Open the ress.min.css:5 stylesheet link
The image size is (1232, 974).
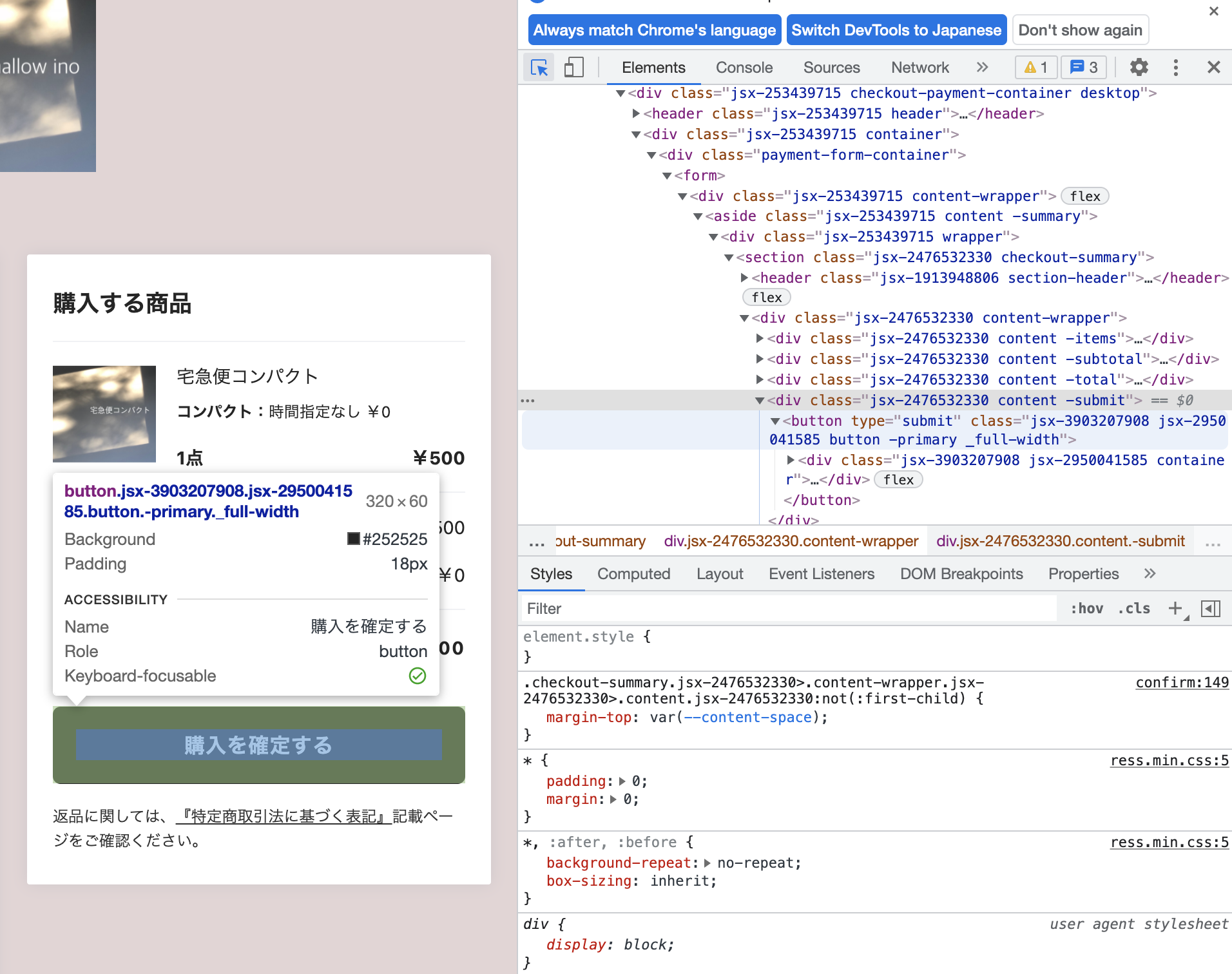pos(1169,760)
